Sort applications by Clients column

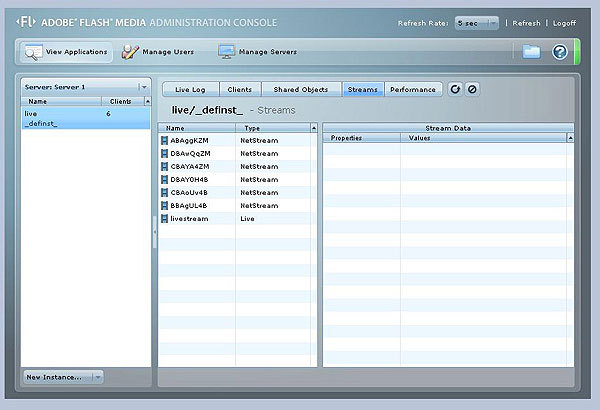tap(123, 101)
